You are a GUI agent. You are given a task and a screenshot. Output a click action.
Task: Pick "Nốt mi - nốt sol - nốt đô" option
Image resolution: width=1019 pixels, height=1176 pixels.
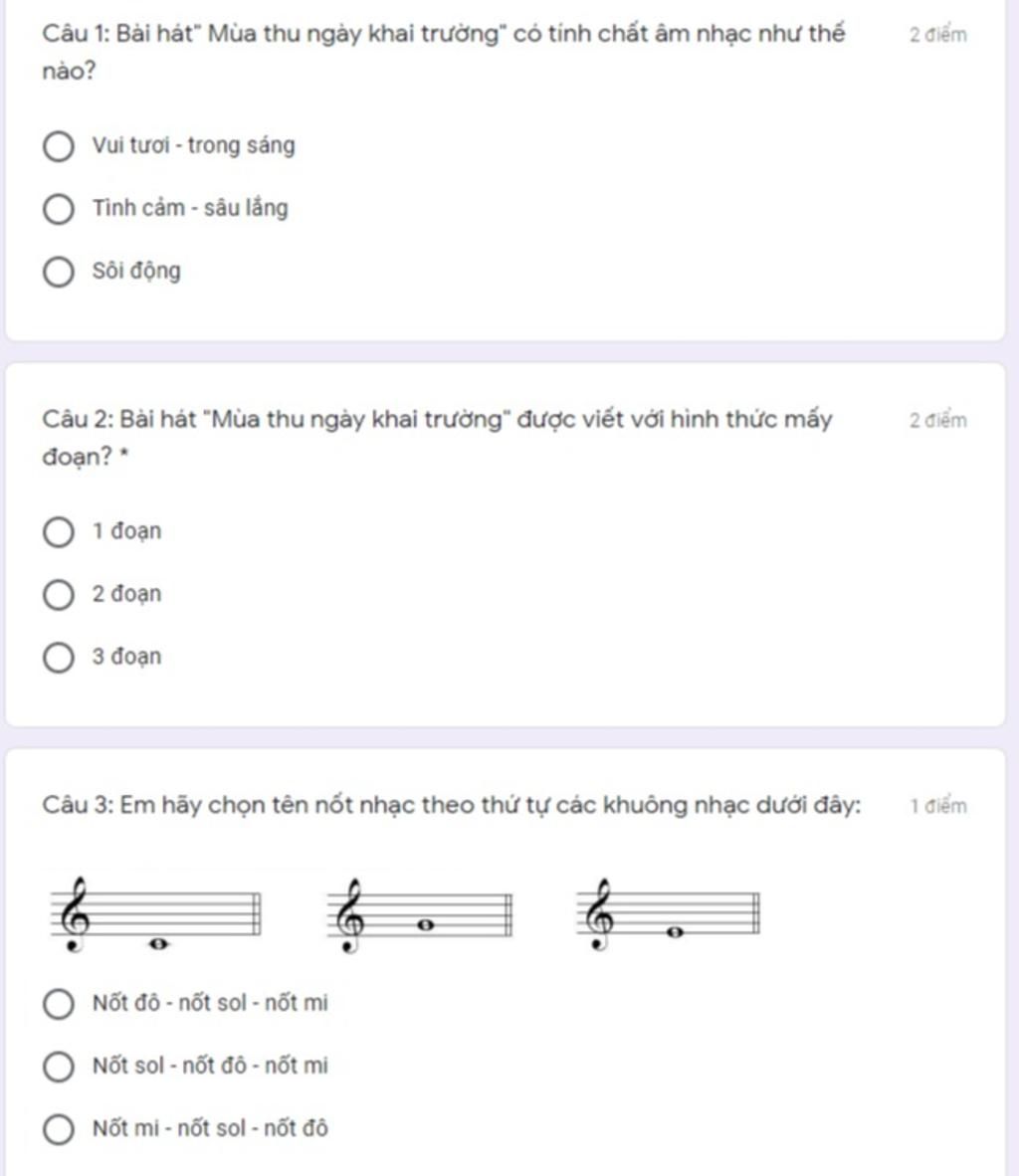coord(59,1129)
